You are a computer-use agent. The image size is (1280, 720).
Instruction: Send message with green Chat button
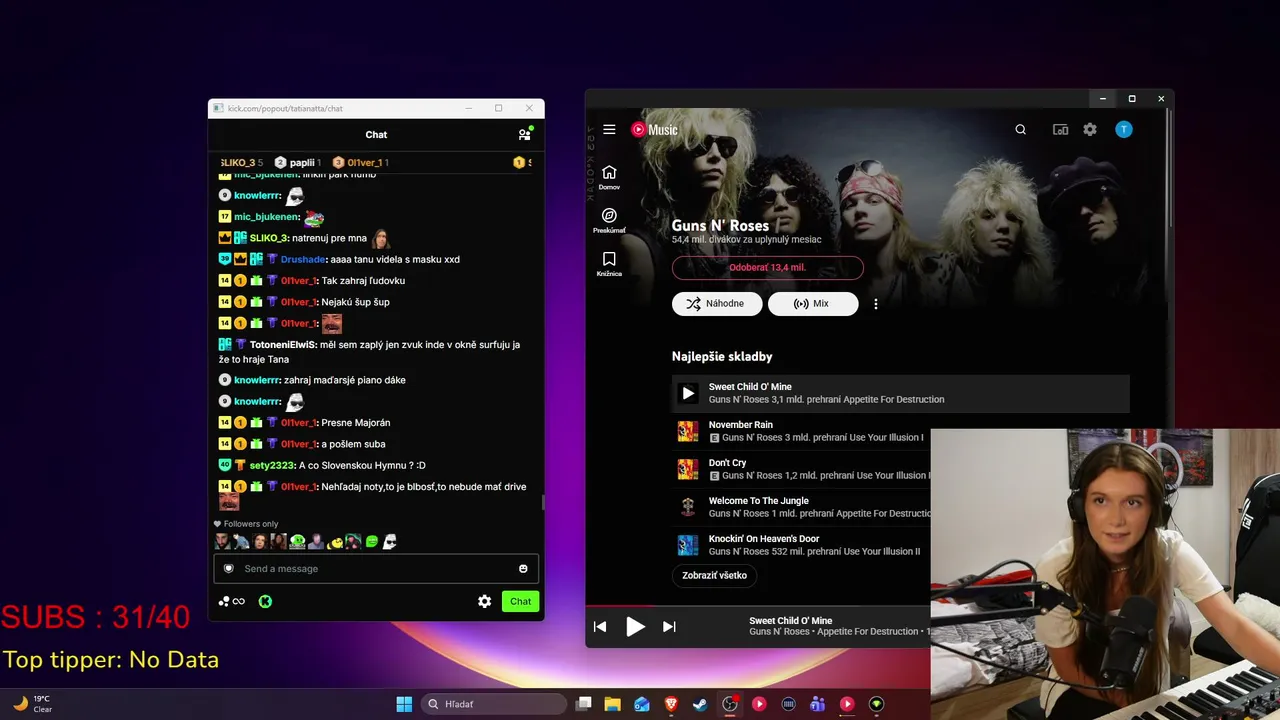(521, 601)
